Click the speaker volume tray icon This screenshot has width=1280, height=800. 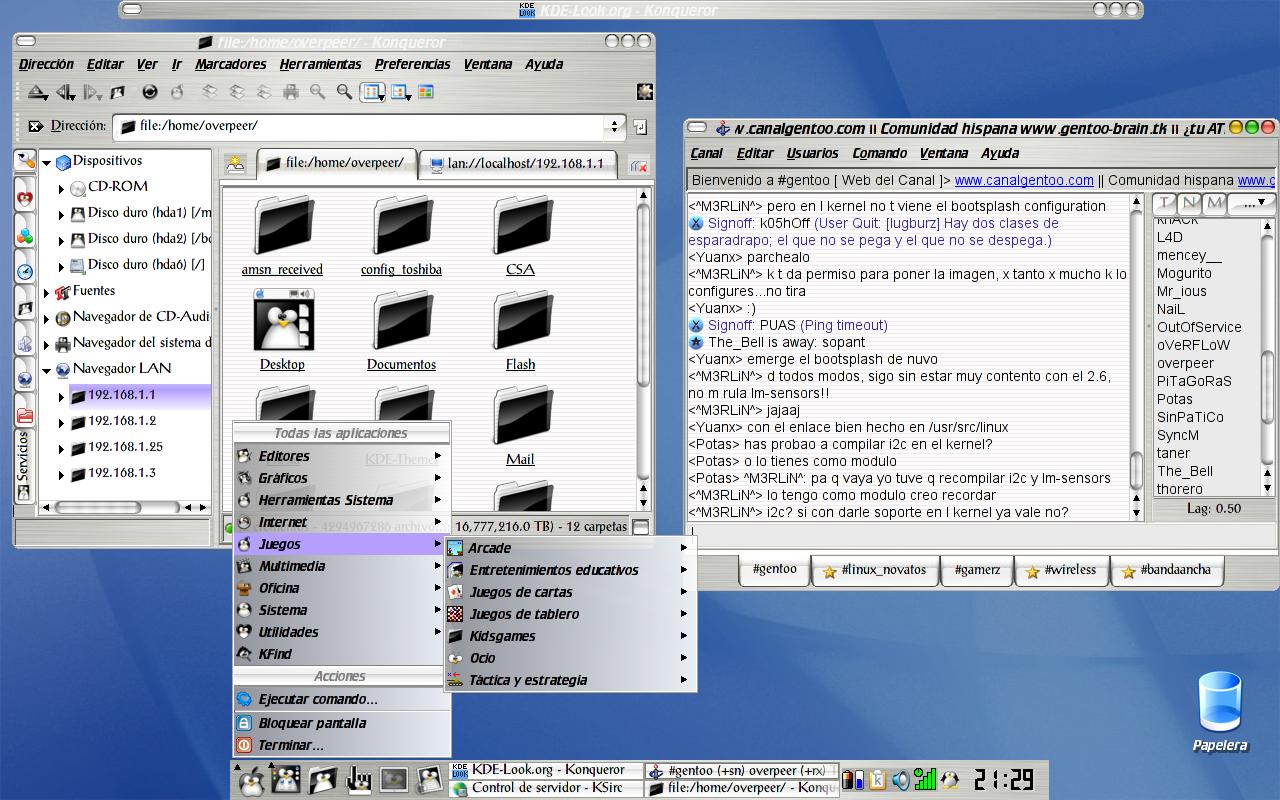pyautogui.click(x=901, y=780)
